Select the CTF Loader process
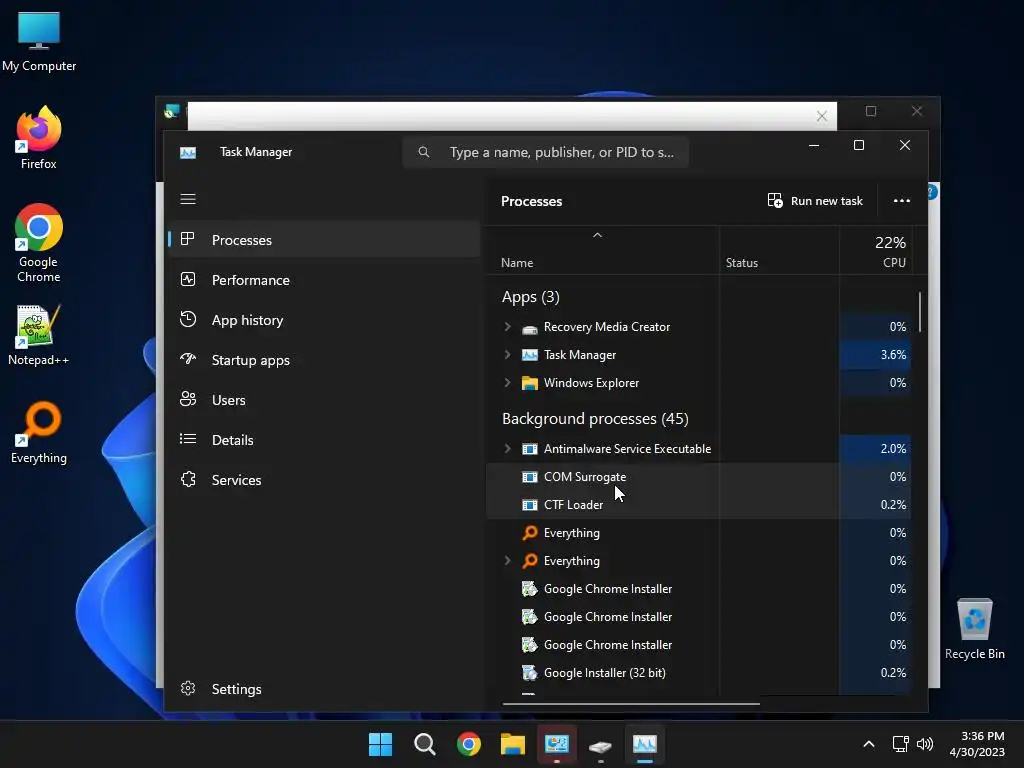Viewport: 1024px width, 768px height. click(x=699, y=505)
